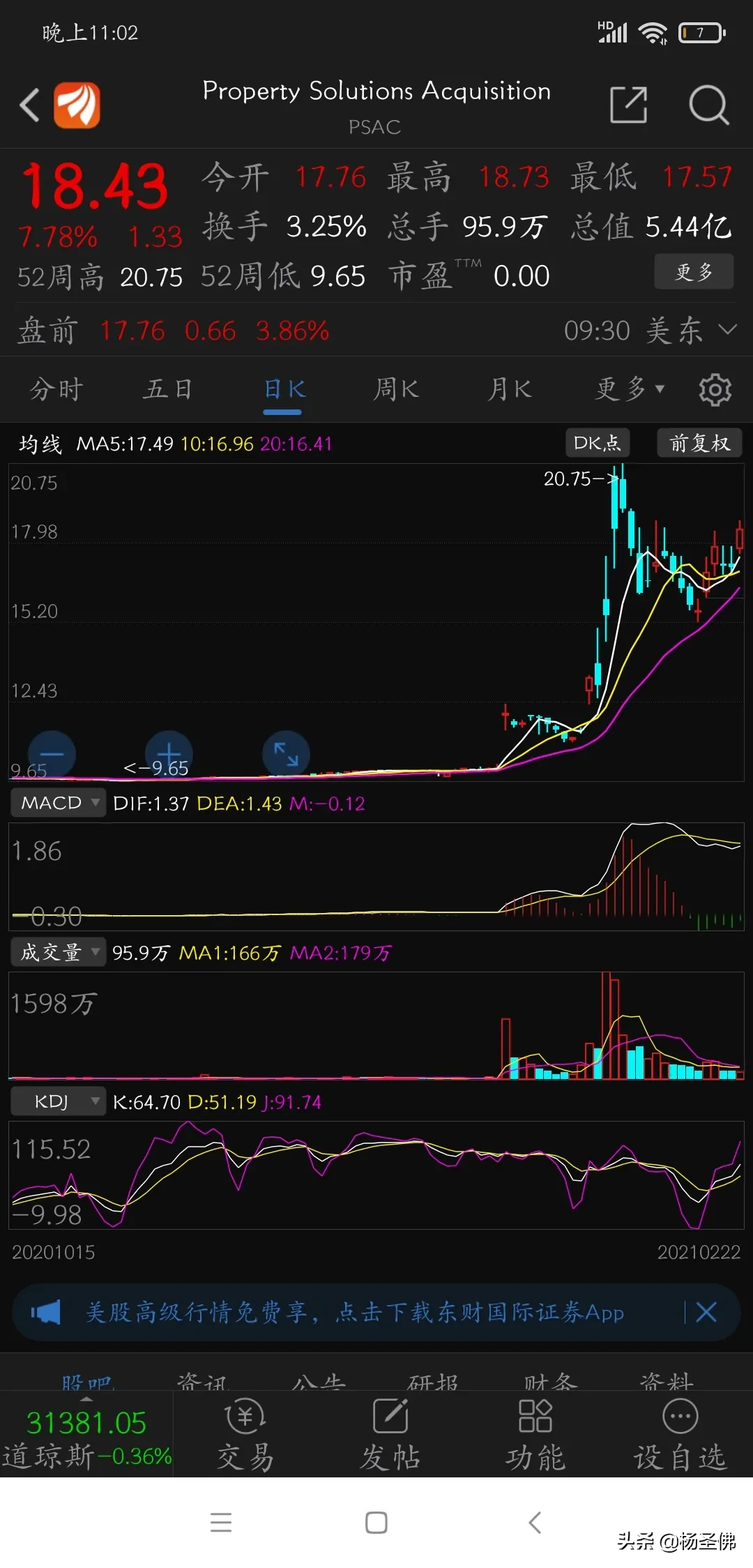Screen dimensions: 753x1568
Task: Share the stock page via export icon
Action: [x=629, y=105]
